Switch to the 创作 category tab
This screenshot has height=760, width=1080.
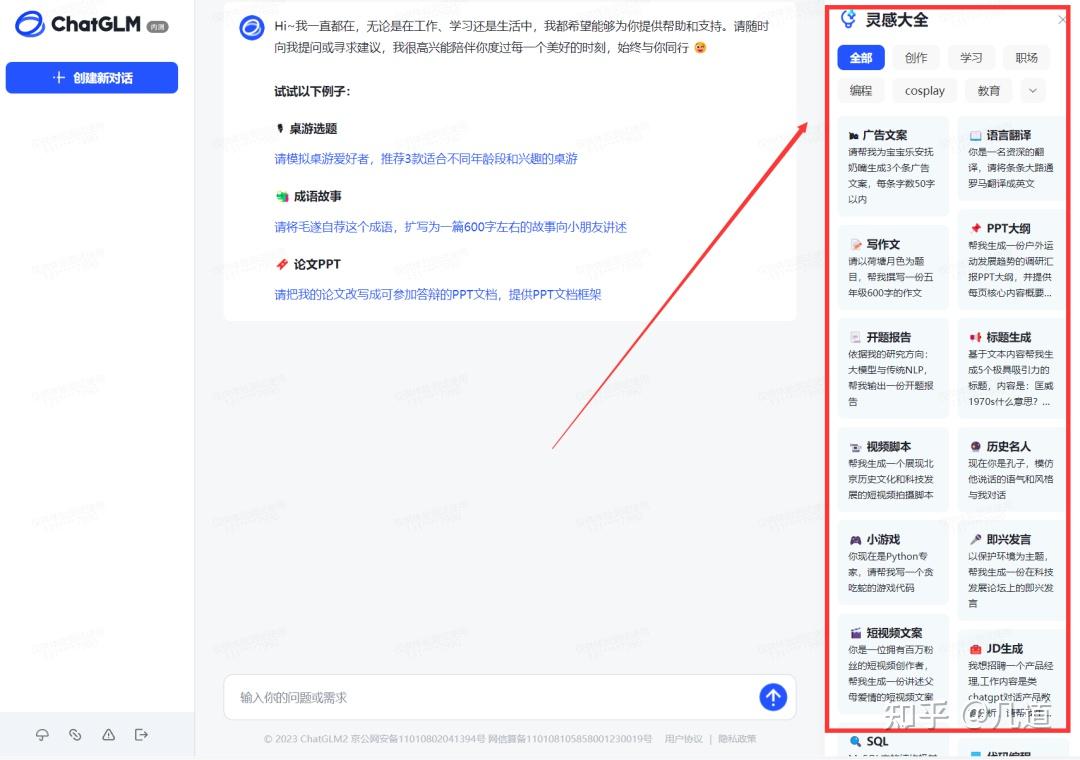[x=916, y=58]
